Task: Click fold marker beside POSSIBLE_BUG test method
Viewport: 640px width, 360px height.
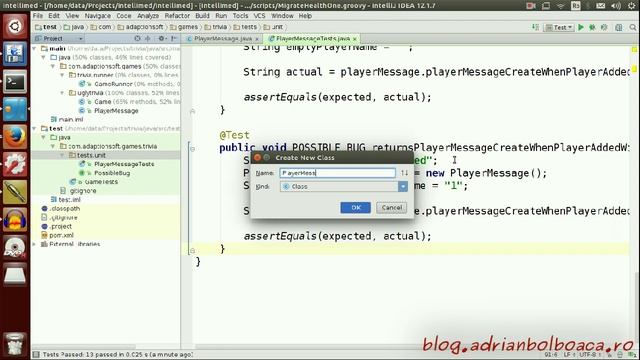Action: [x=193, y=149]
